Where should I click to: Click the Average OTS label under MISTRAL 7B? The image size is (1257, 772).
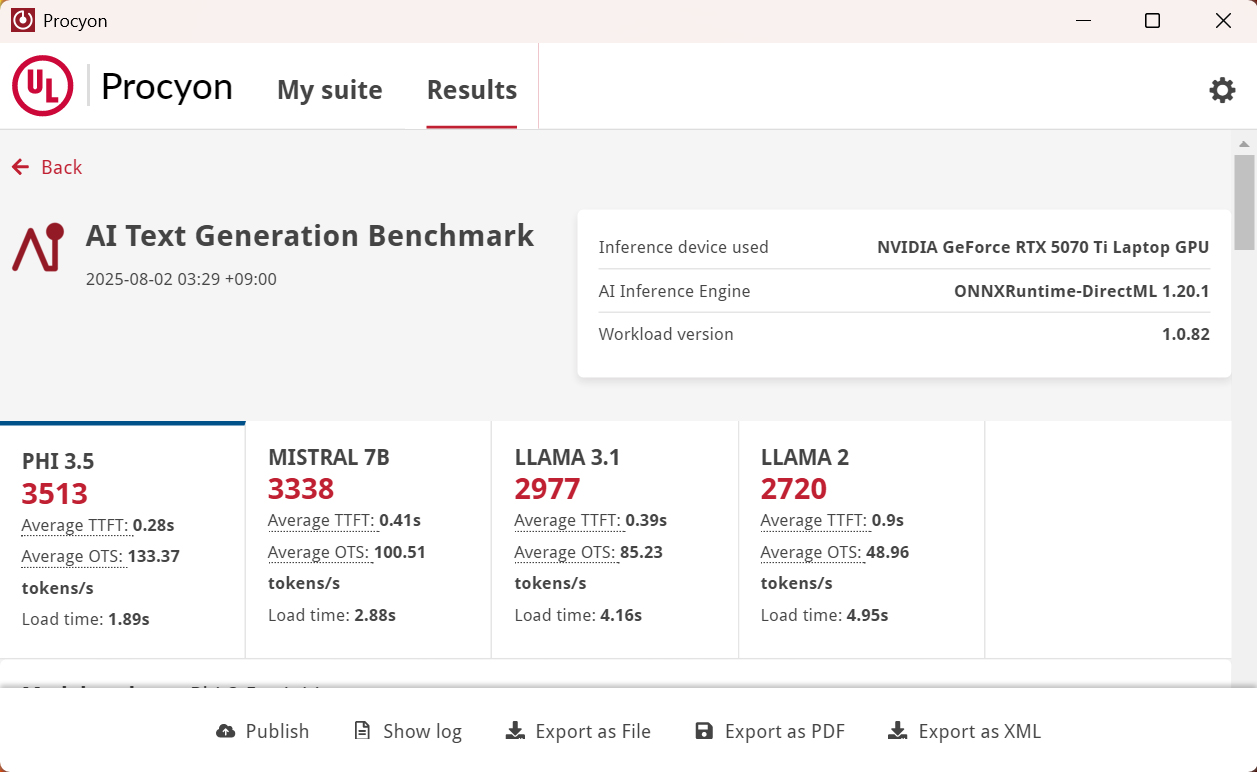(x=320, y=552)
